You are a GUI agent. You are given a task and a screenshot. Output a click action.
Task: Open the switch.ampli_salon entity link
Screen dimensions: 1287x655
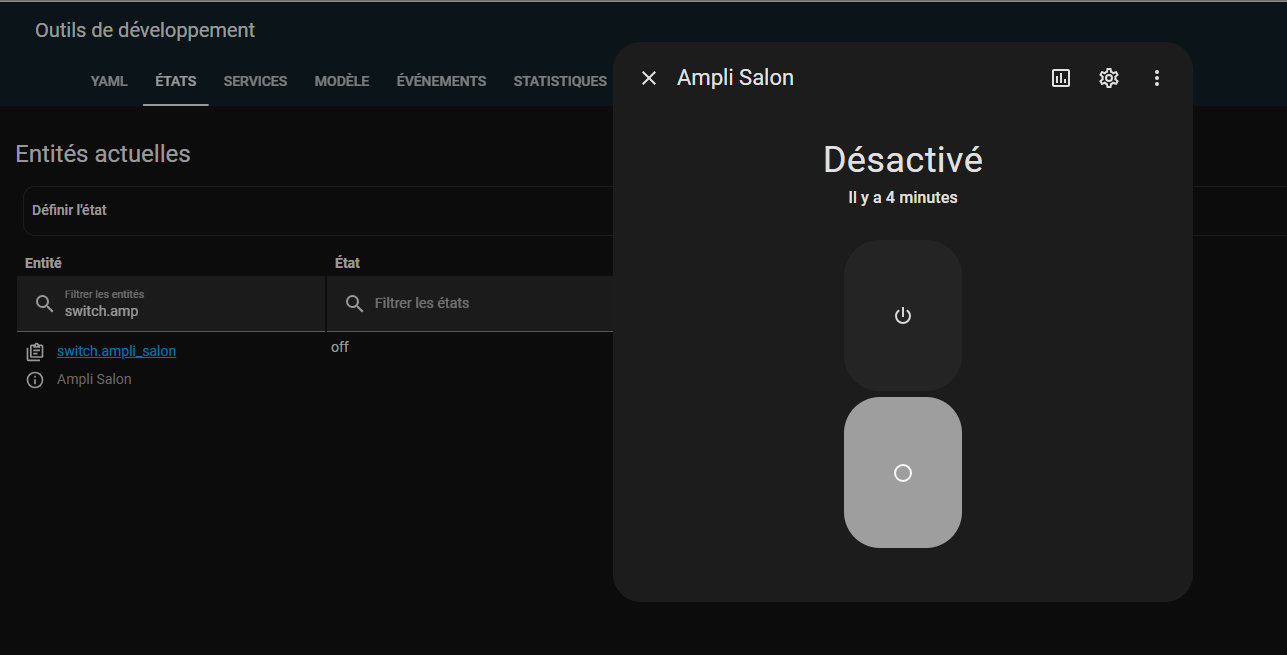pyautogui.click(x=116, y=351)
